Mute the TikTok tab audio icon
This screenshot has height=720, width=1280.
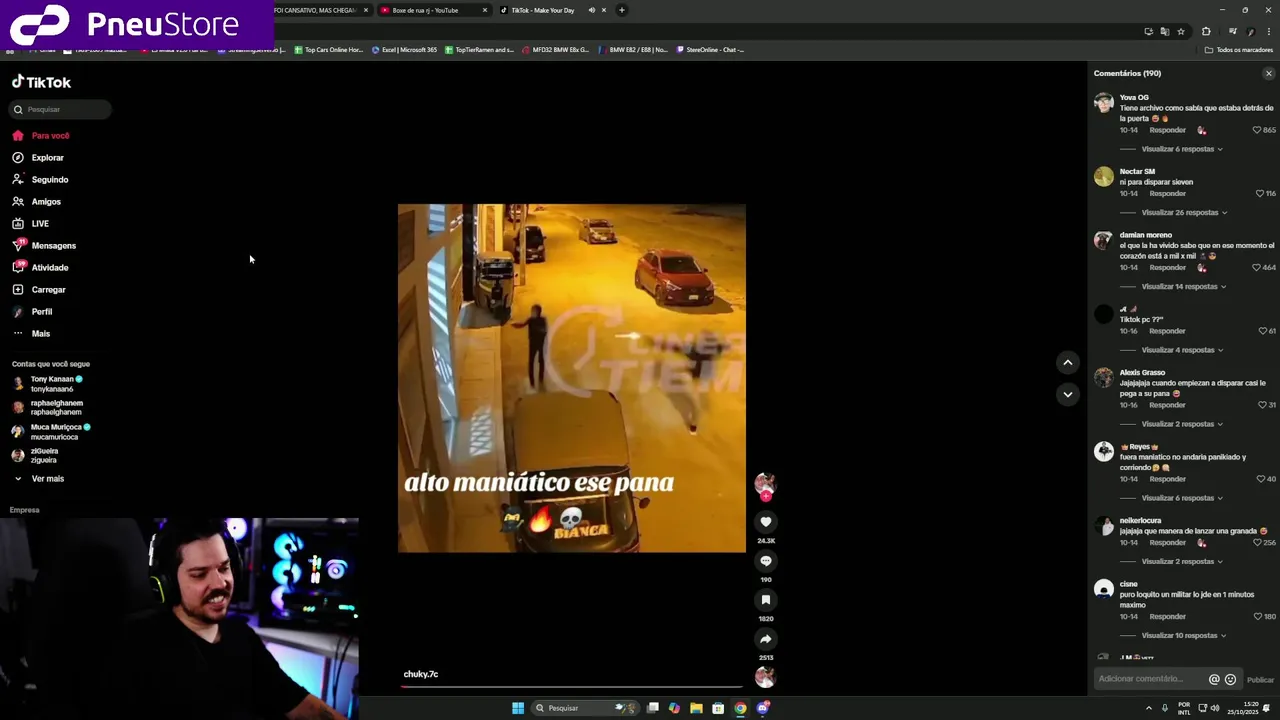(x=591, y=10)
